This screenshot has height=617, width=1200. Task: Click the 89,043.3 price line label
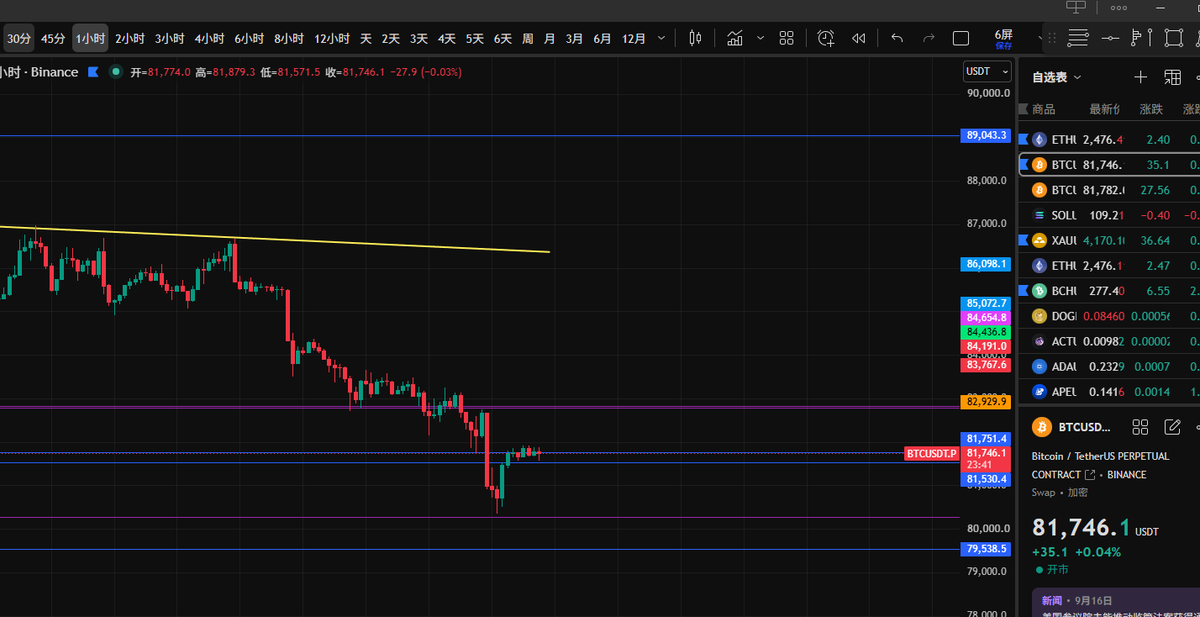click(x=987, y=135)
